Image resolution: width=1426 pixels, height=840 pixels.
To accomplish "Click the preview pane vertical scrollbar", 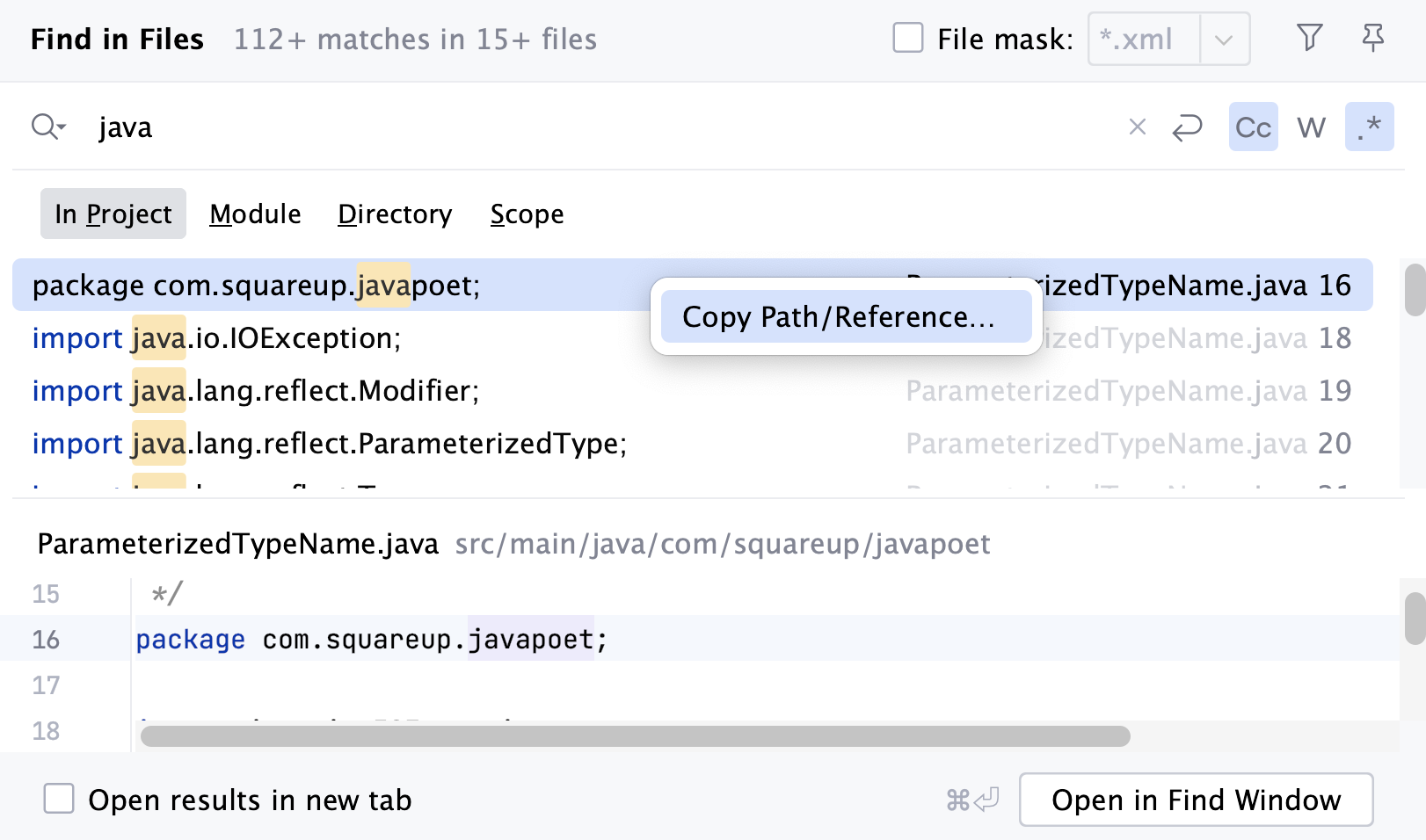I will [x=1415, y=619].
